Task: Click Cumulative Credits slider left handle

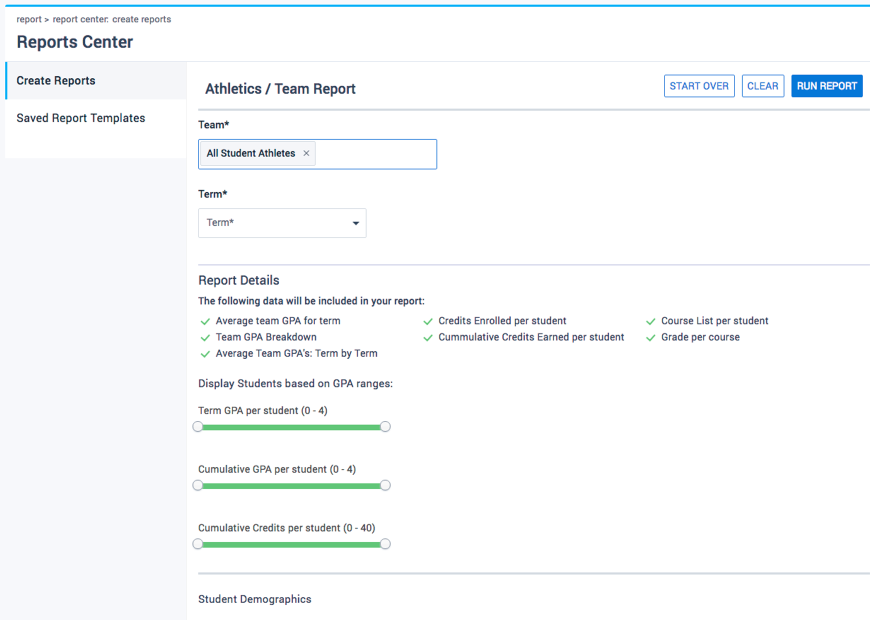Action: coord(198,545)
